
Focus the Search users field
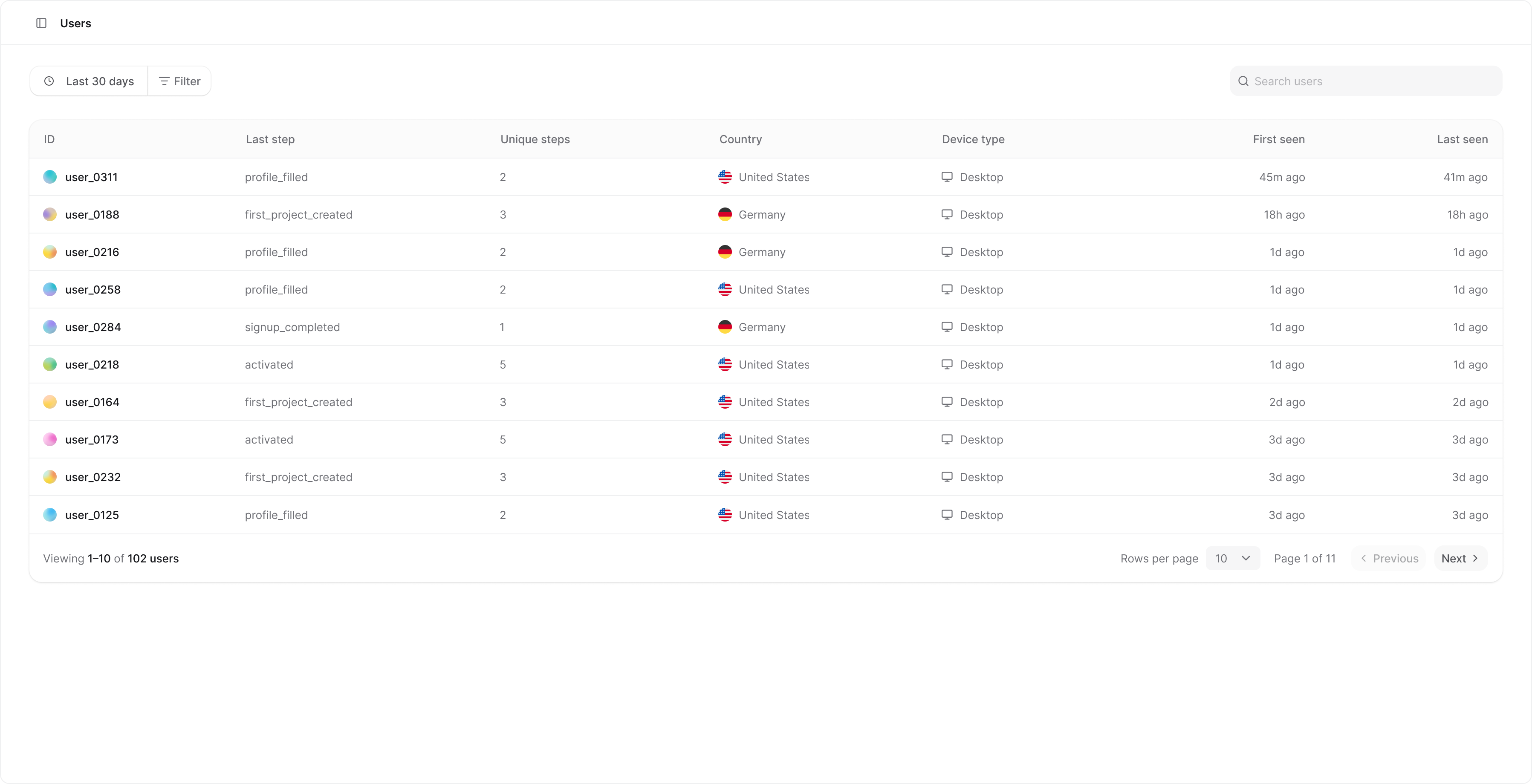coord(1365,81)
